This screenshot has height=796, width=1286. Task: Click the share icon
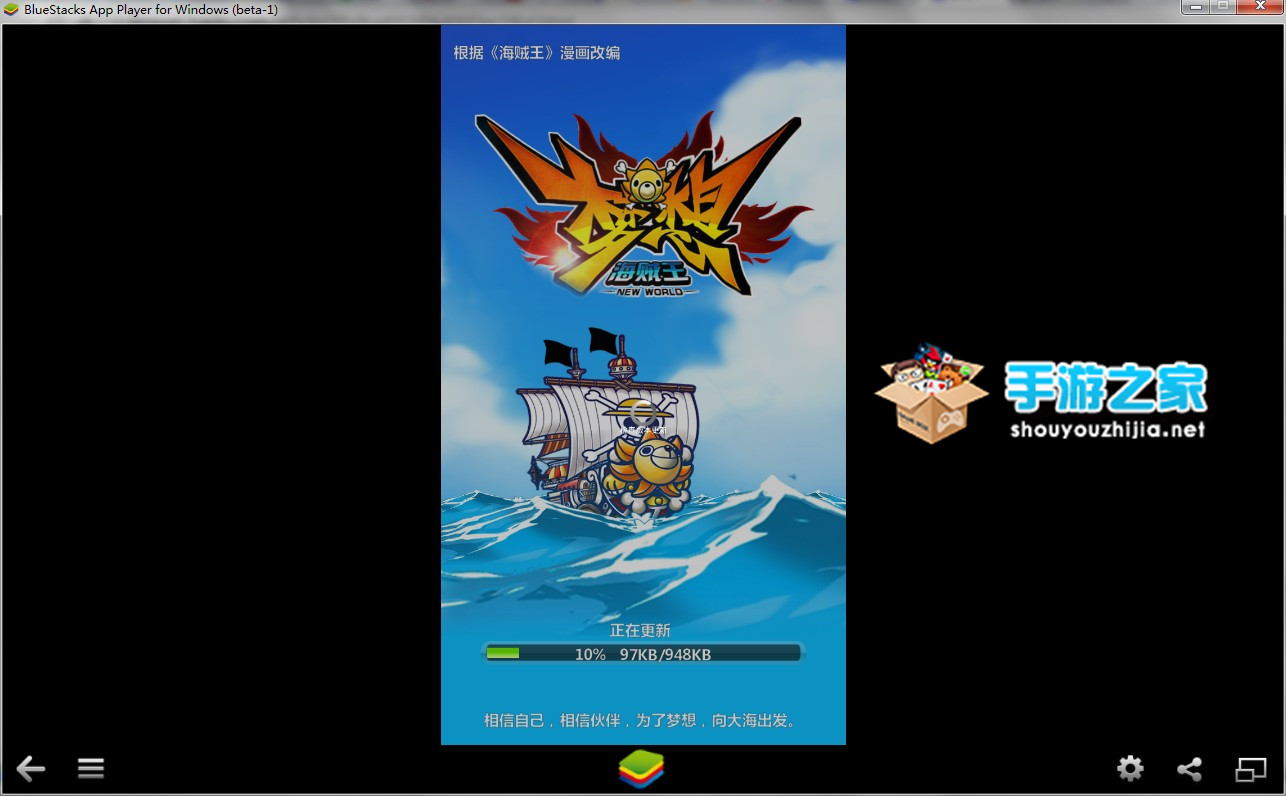tap(1189, 768)
